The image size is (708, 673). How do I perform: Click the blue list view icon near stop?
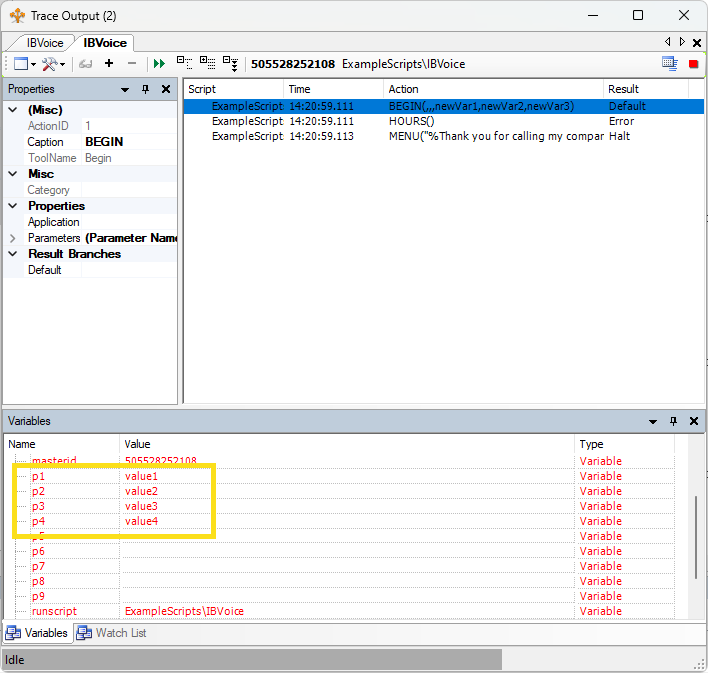(x=669, y=64)
